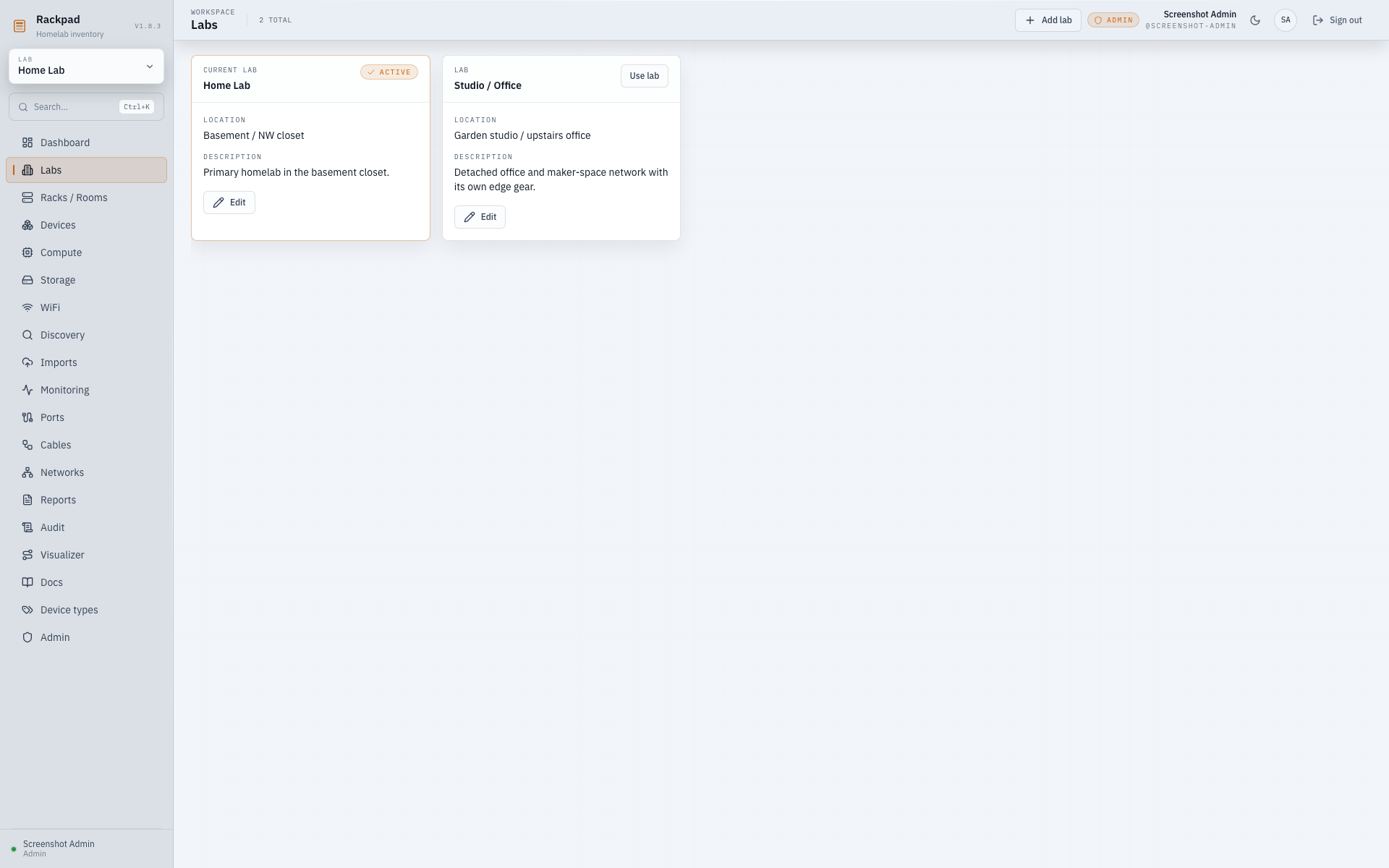
Task: Expand the Home Lab selector dropdown
Action: coord(86,67)
